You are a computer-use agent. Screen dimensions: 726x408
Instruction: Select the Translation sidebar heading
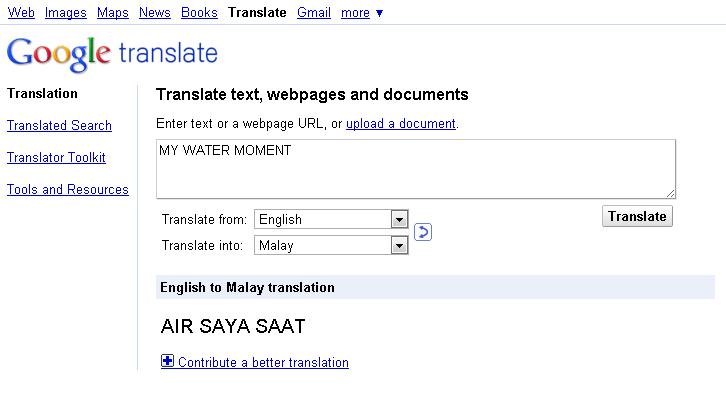[x=42, y=94]
